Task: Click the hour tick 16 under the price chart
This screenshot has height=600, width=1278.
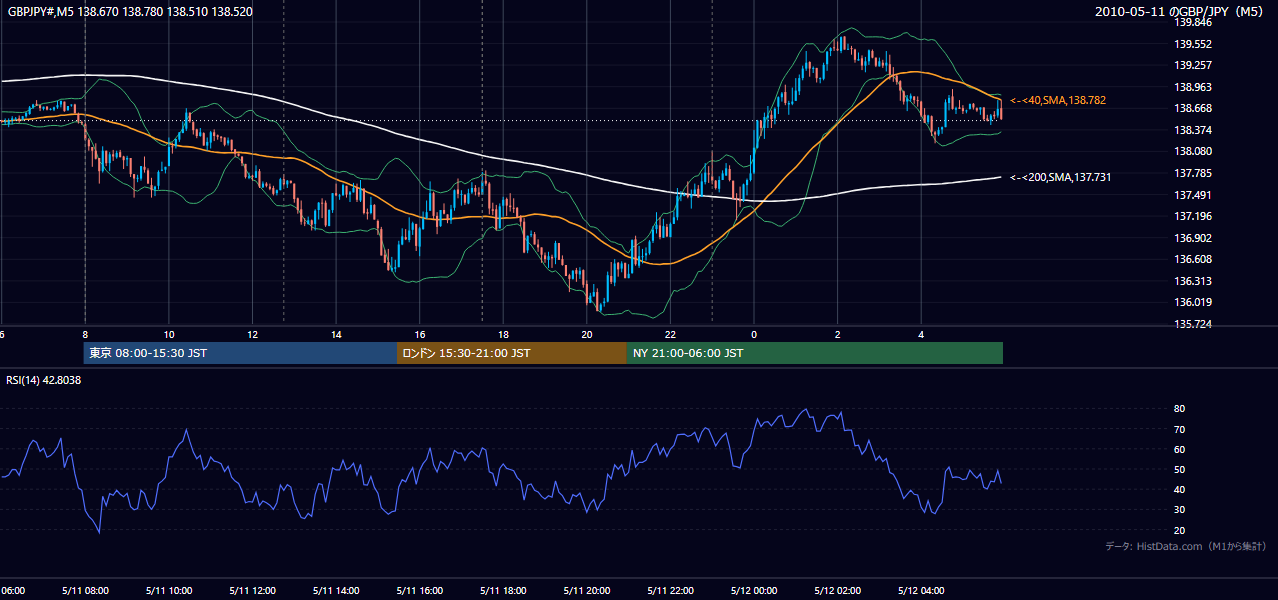Action: (x=420, y=334)
